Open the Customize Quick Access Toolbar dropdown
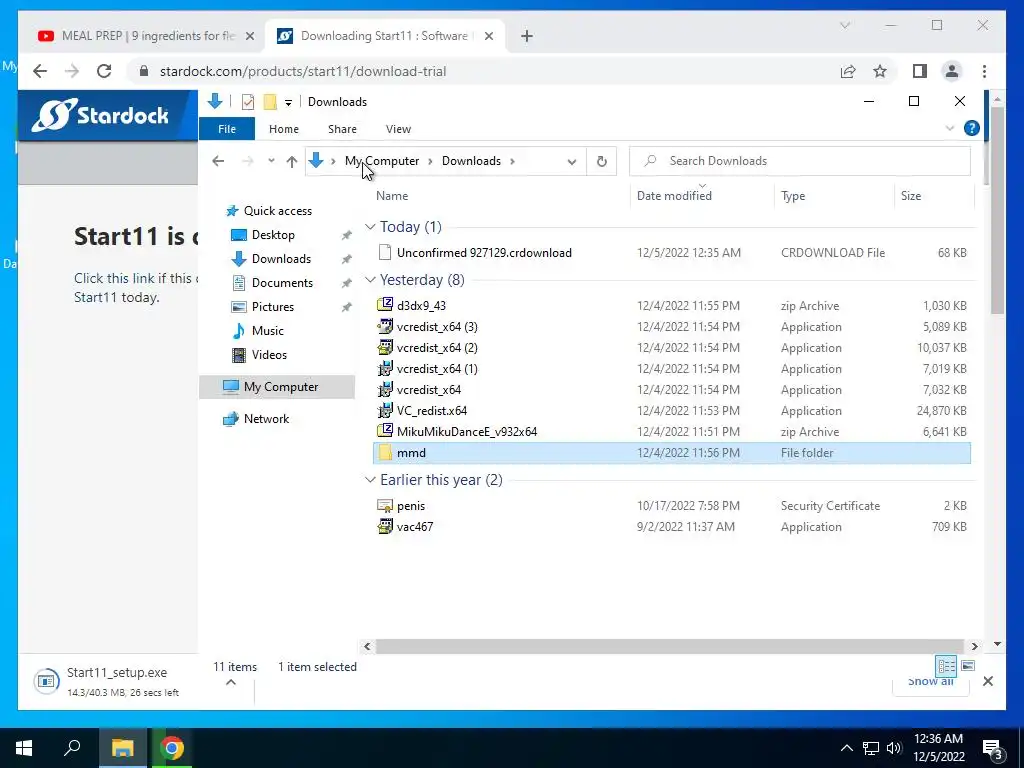This screenshot has width=1024, height=768. (x=288, y=103)
